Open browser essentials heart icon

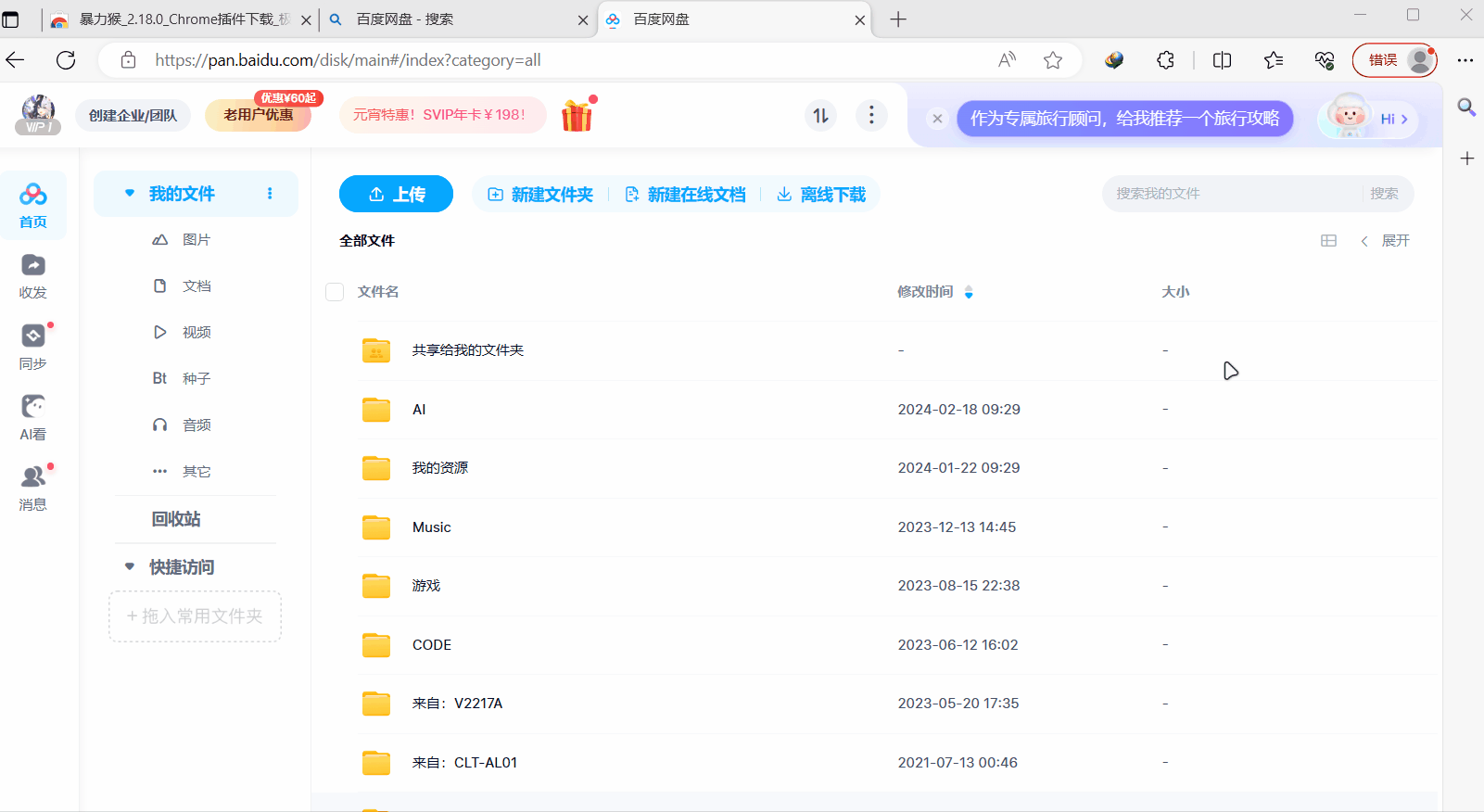(x=1325, y=60)
